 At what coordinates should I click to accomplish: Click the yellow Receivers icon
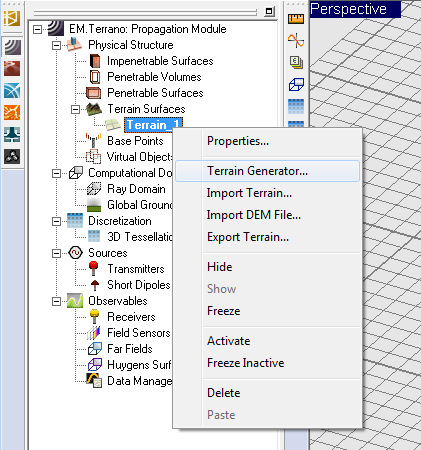[x=95, y=317]
